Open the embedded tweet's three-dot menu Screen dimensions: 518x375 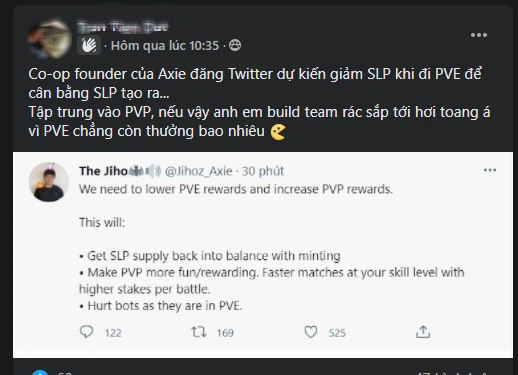490,170
